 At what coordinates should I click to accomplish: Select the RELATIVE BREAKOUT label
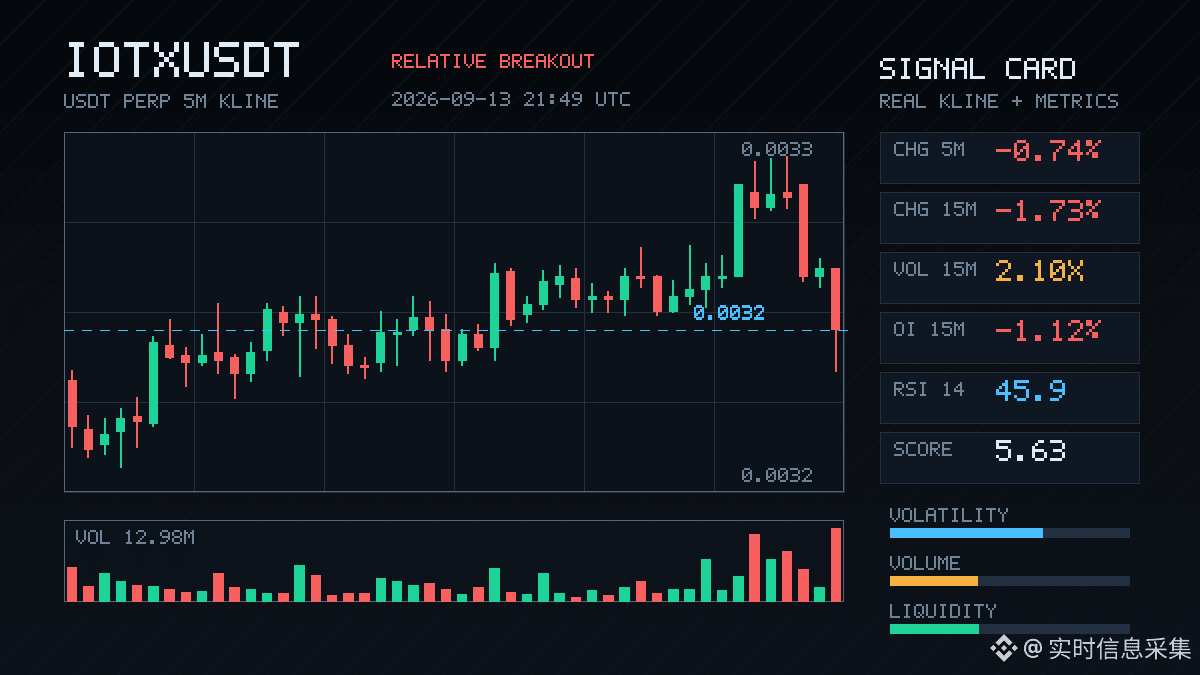tap(492, 61)
